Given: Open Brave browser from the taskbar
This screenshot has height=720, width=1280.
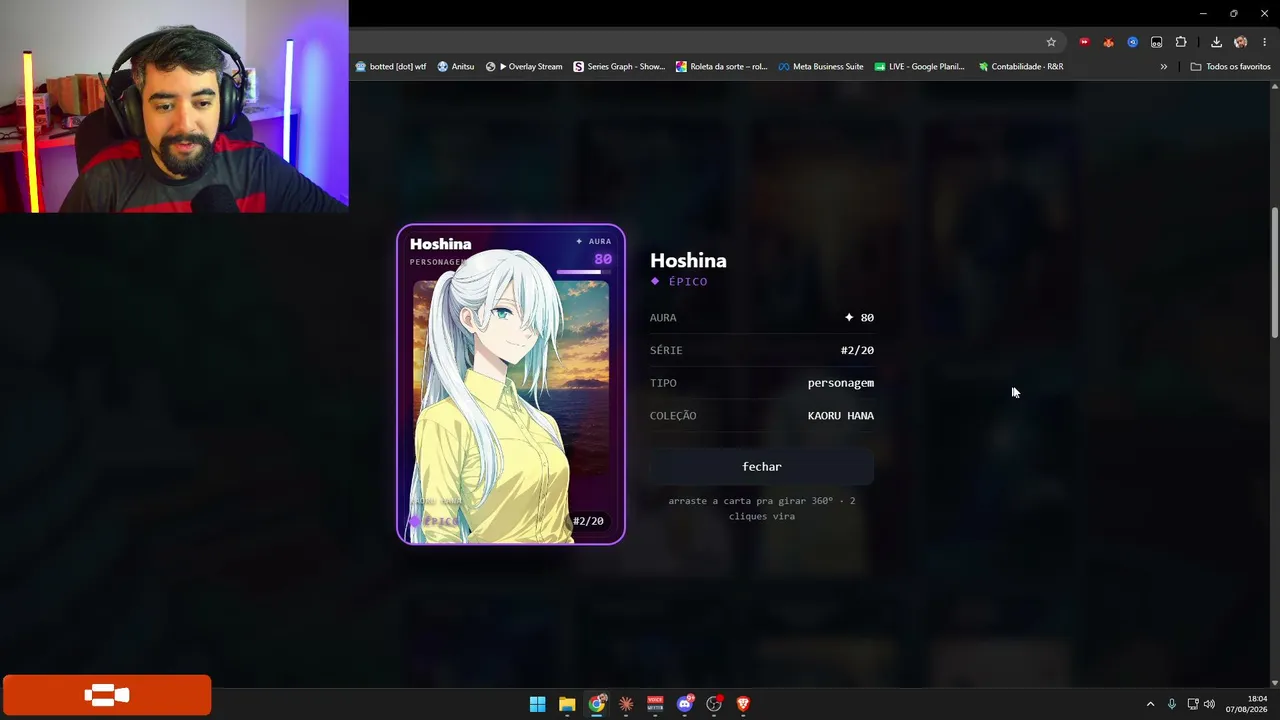Looking at the screenshot, I should [743, 704].
